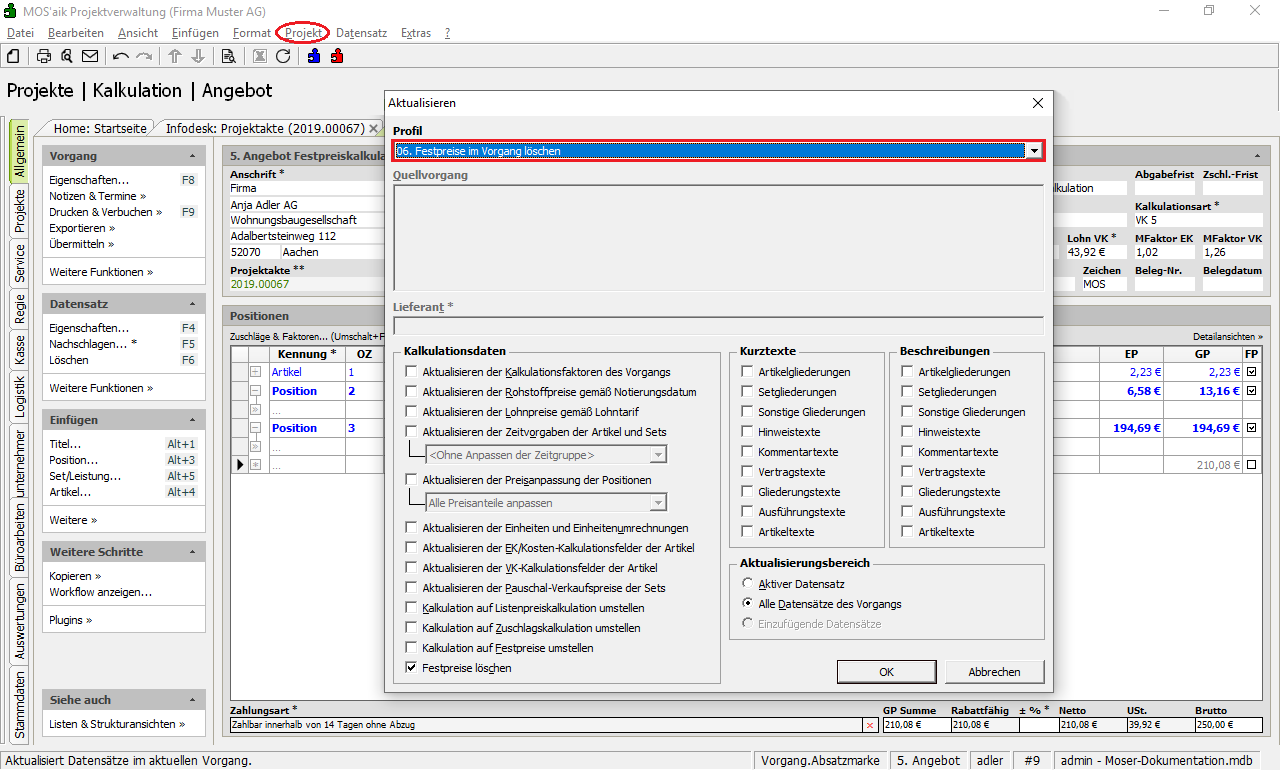The image size is (1280, 770).
Task: Select the Aktiver Datensatz radio button
Action: tap(748, 584)
